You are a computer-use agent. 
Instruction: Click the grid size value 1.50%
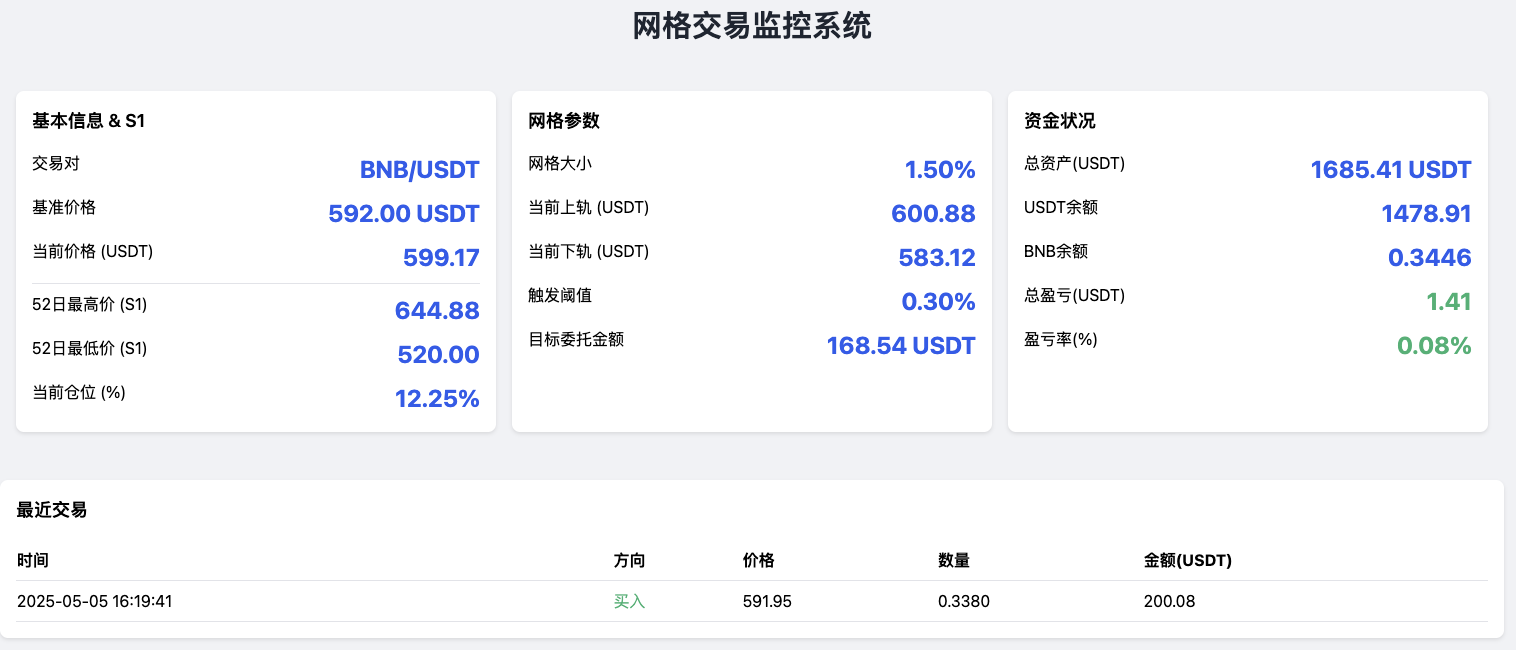[x=940, y=170]
